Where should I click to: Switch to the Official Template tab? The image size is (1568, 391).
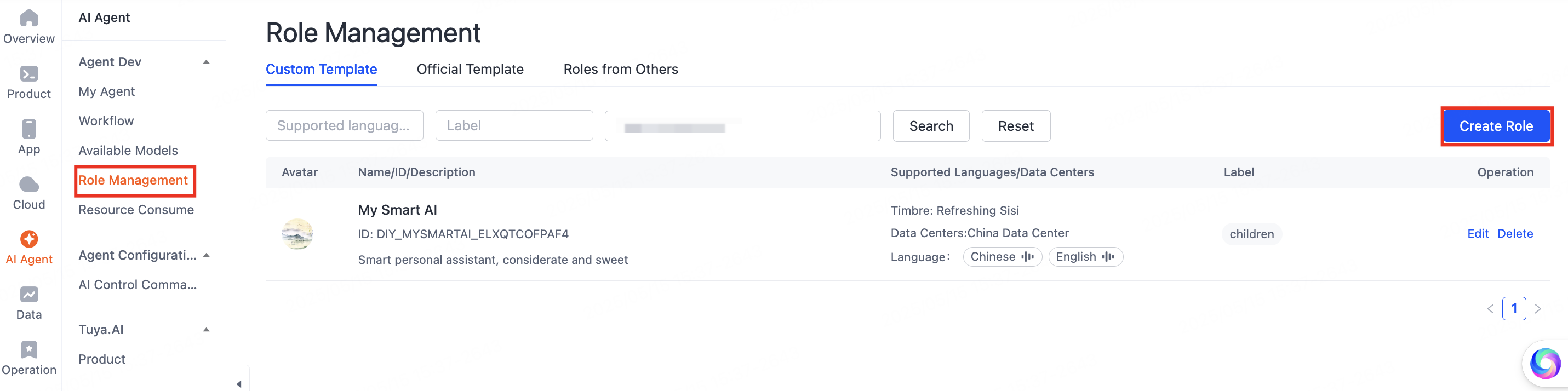[x=470, y=70]
